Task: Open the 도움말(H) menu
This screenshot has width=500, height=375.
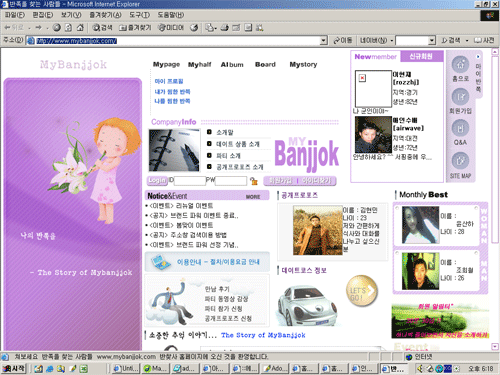Action: point(171,15)
